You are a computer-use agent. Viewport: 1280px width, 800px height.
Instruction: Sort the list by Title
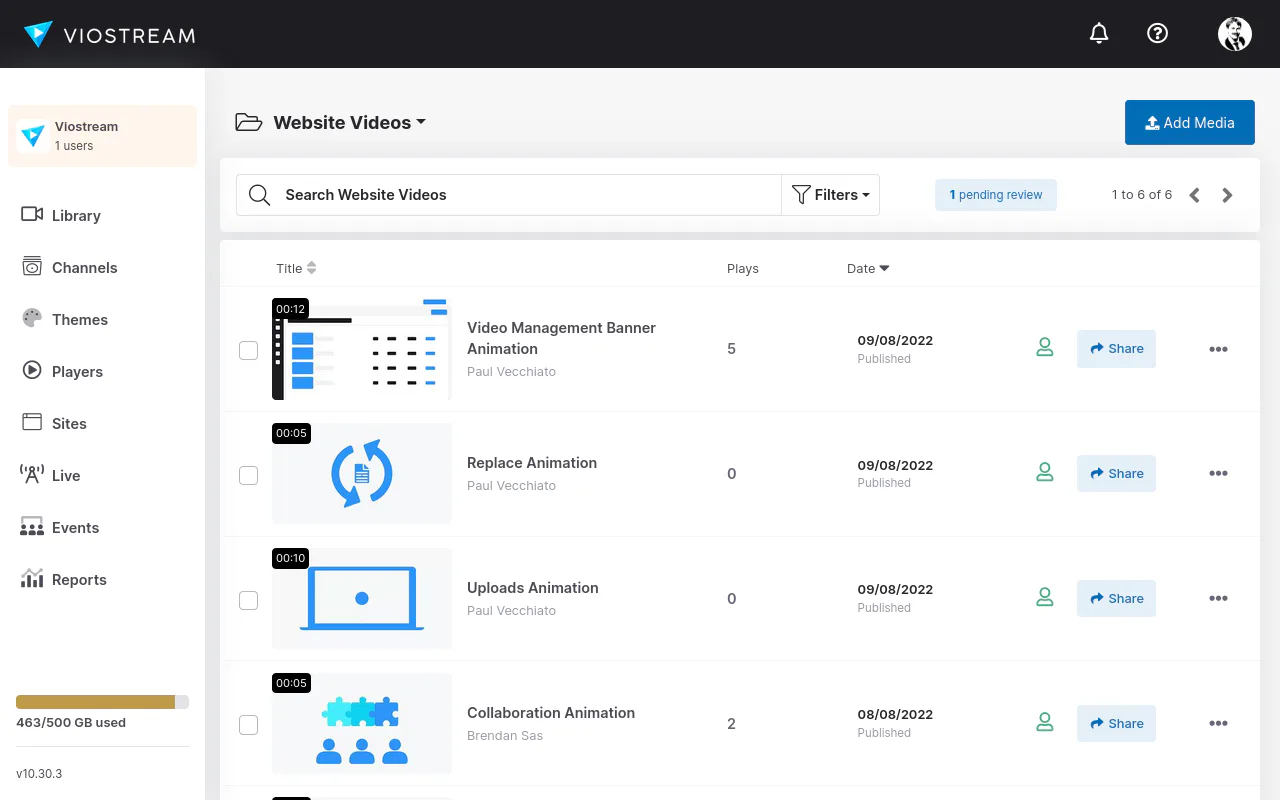[x=296, y=268]
